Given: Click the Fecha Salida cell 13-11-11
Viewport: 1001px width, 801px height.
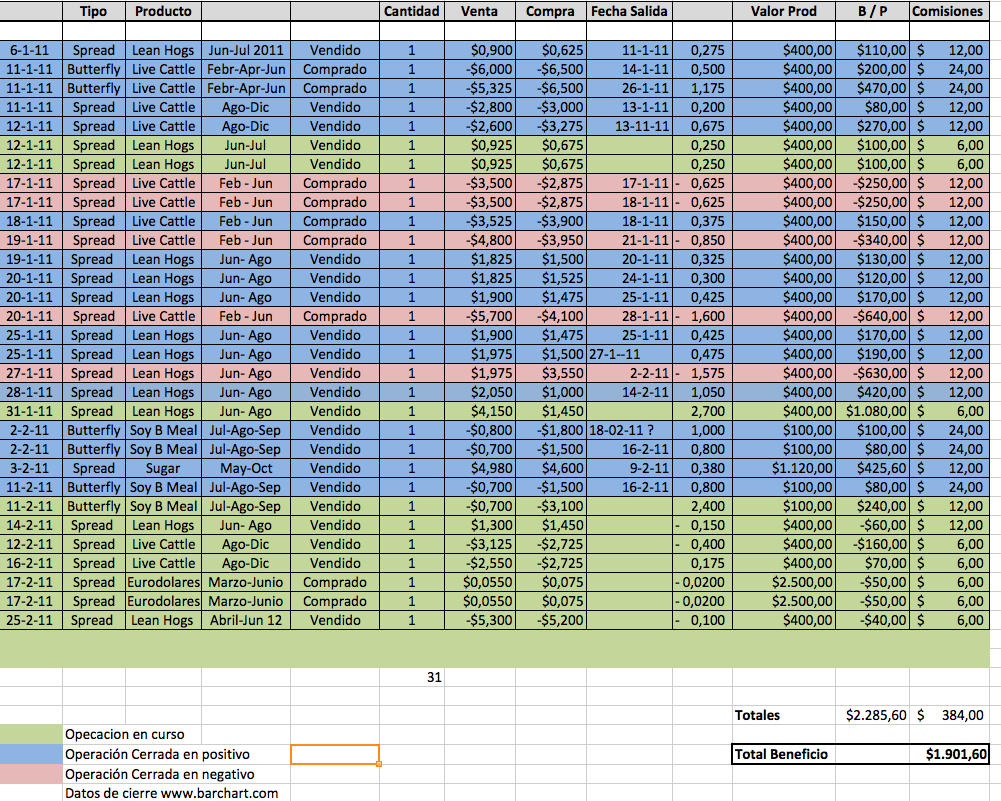Looking at the screenshot, I should pos(629,126).
